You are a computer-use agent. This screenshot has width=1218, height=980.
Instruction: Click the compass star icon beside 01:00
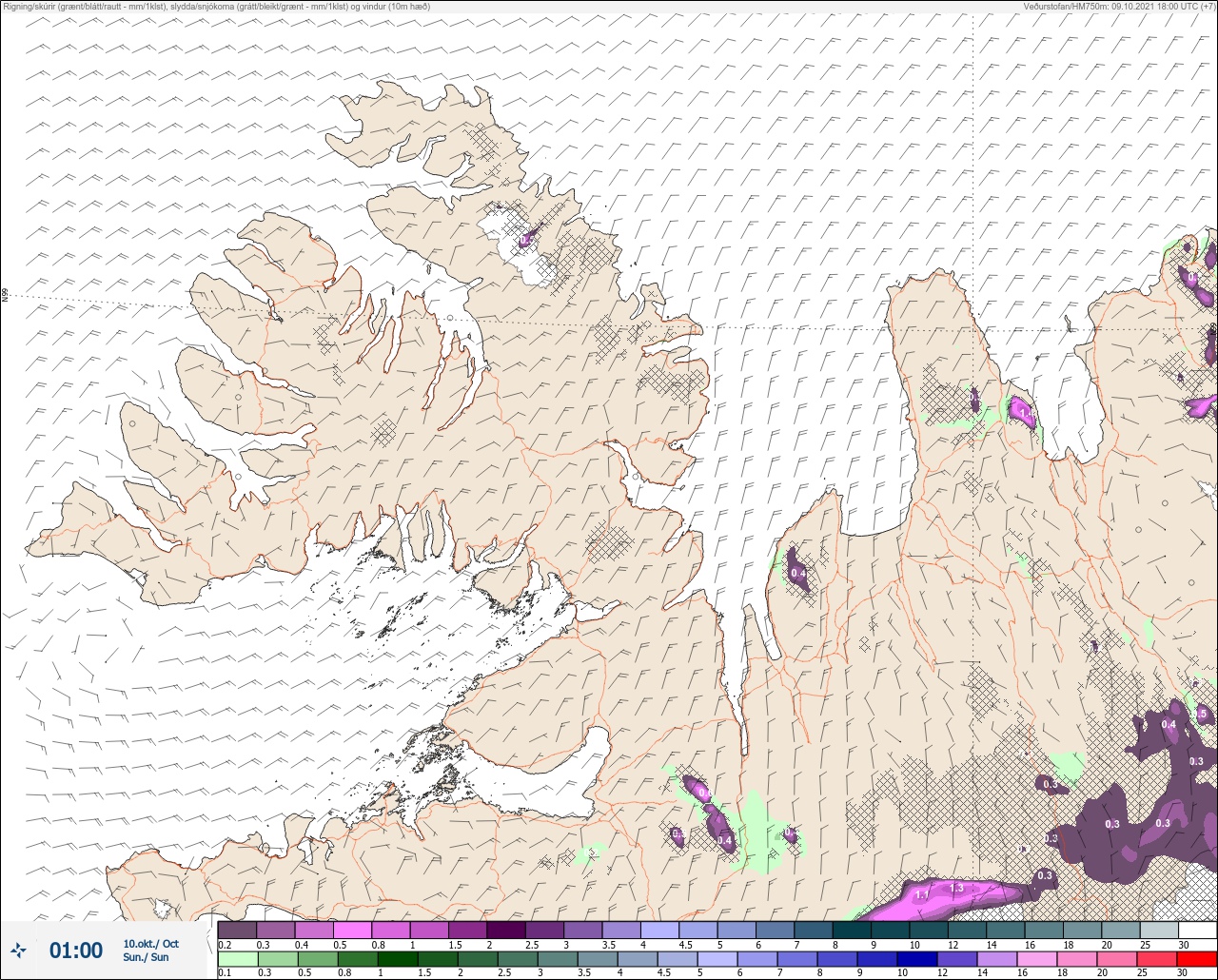19,951
